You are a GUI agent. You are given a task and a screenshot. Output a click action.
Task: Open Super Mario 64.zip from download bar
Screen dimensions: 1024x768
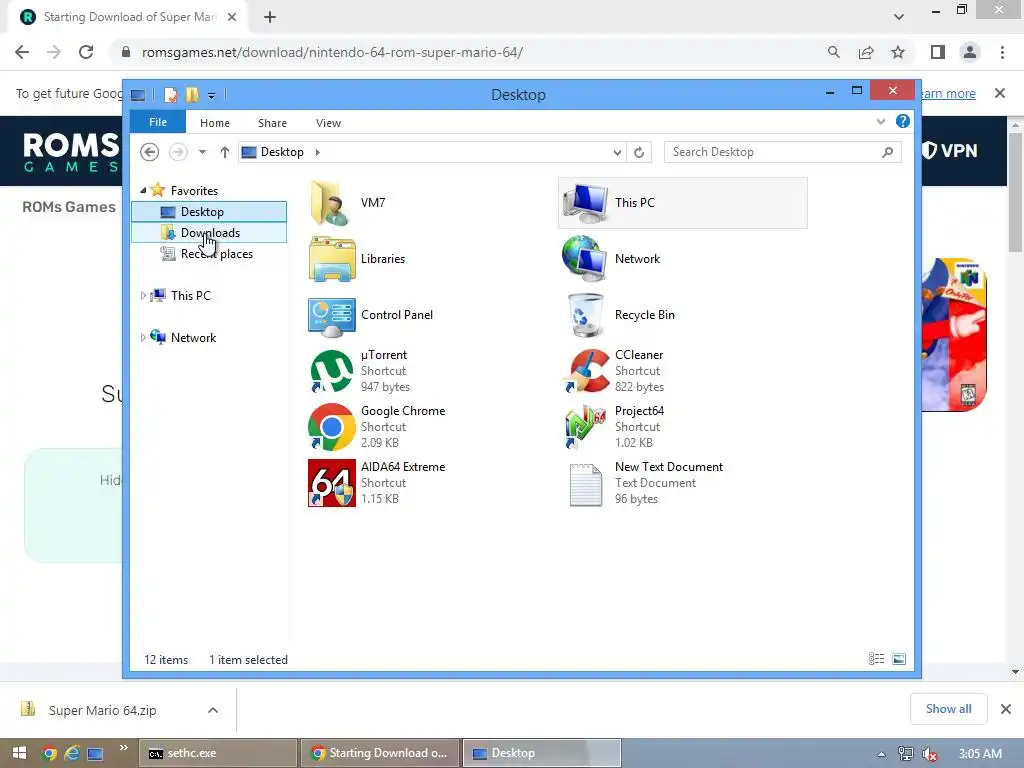(x=103, y=710)
